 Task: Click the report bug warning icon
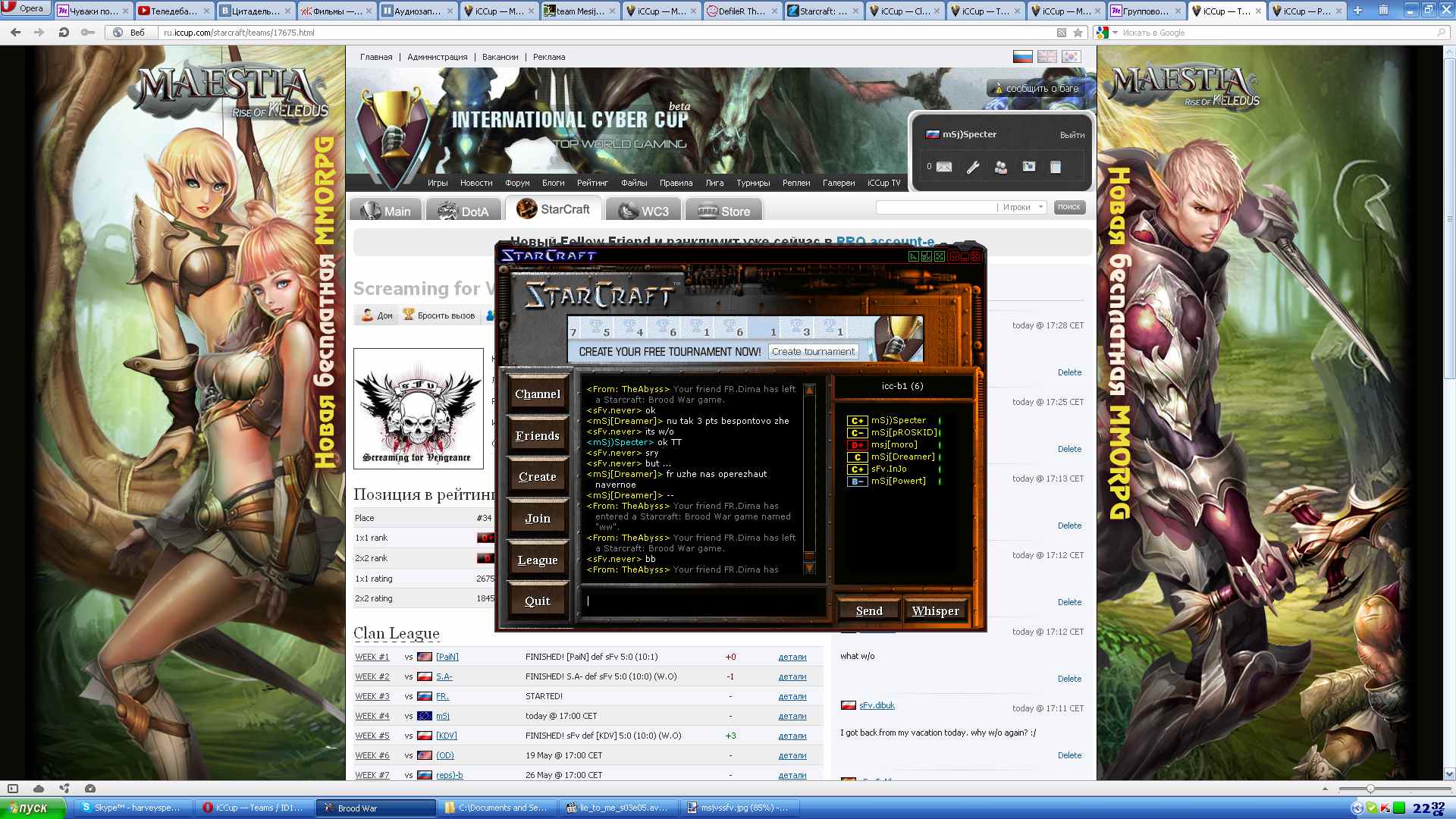(x=999, y=89)
